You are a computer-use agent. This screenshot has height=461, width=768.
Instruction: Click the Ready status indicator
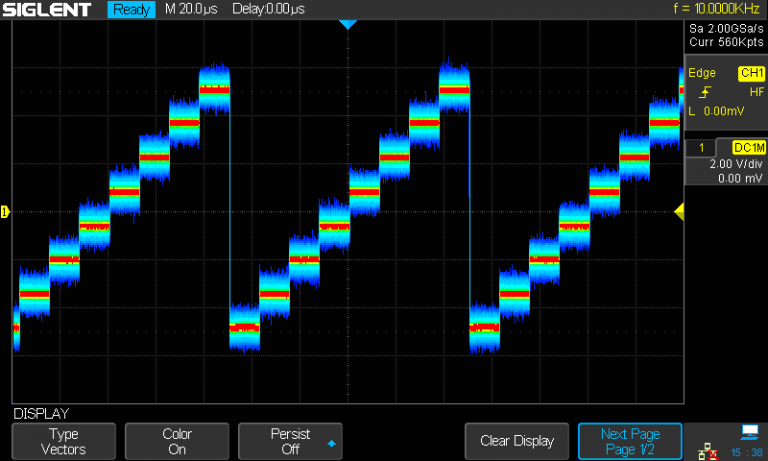pos(132,10)
